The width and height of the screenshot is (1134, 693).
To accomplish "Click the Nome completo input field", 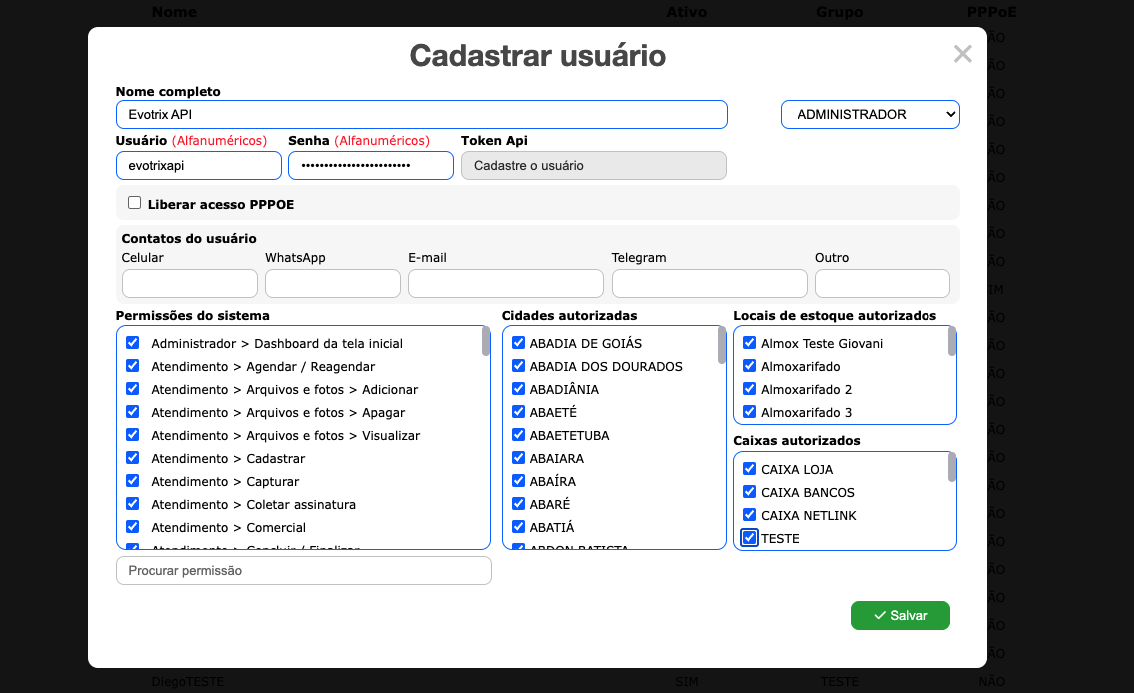I will click(x=421, y=115).
